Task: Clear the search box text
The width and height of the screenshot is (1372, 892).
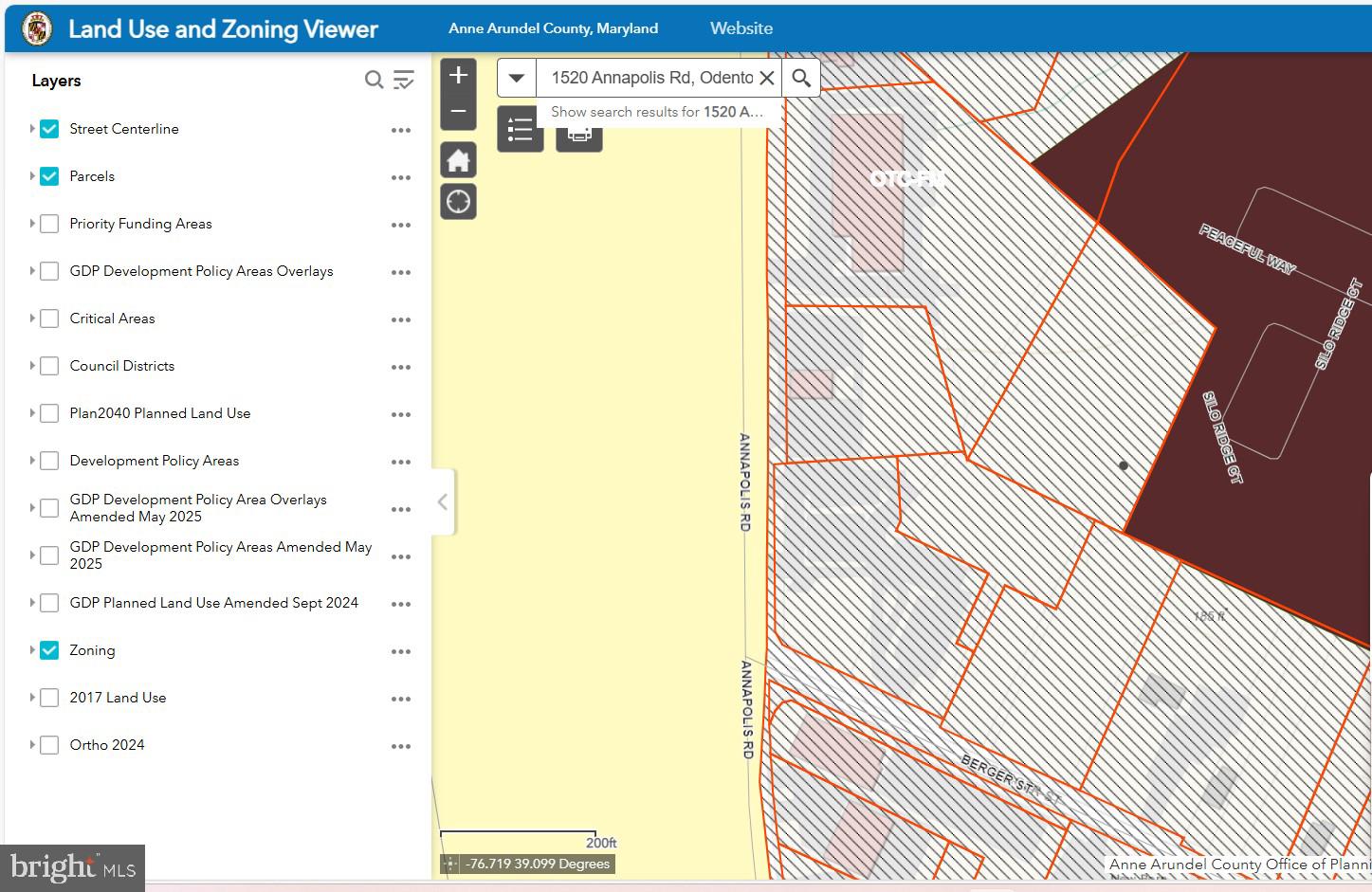Action: (x=767, y=78)
